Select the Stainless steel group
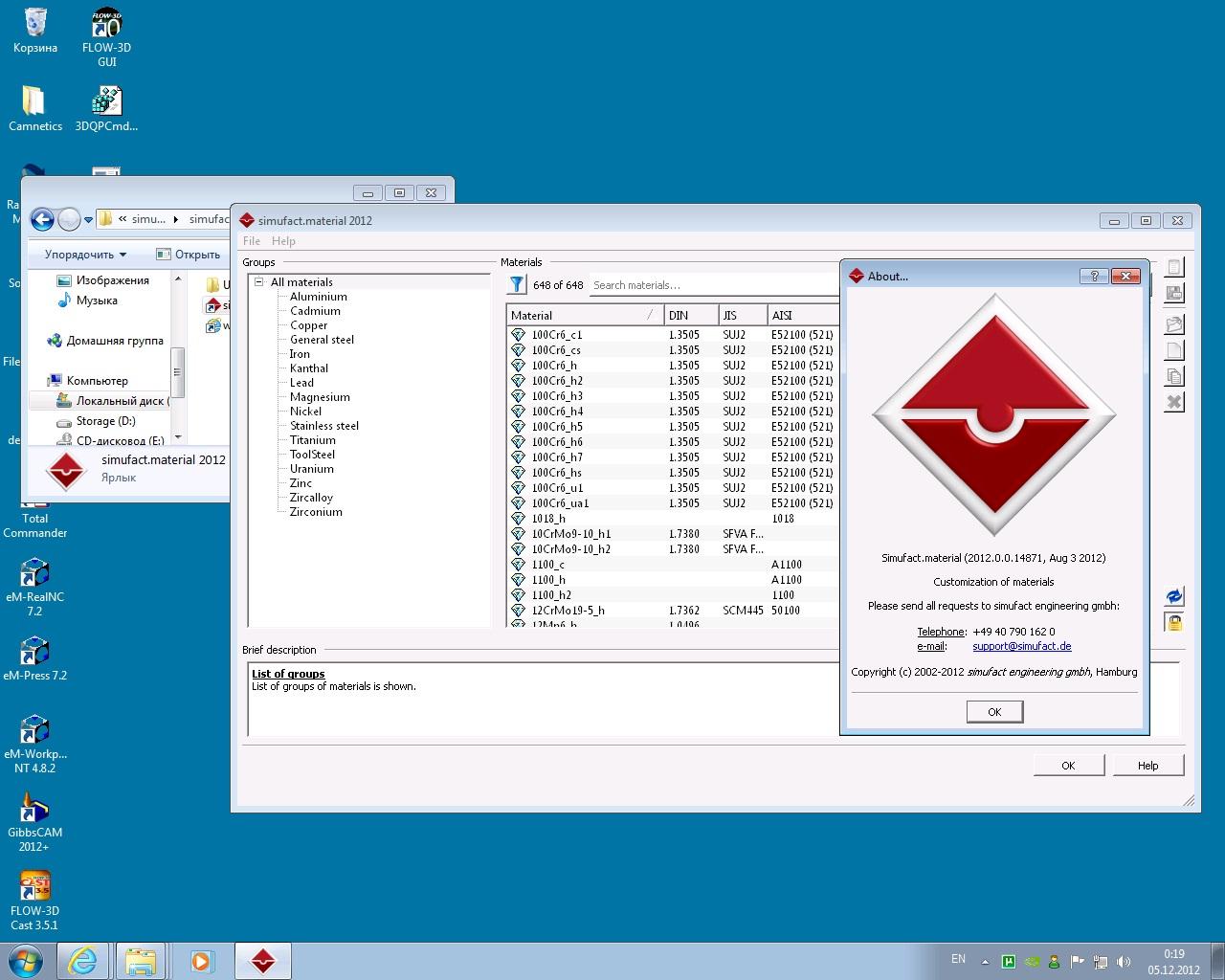The width and height of the screenshot is (1225, 980). (x=324, y=426)
